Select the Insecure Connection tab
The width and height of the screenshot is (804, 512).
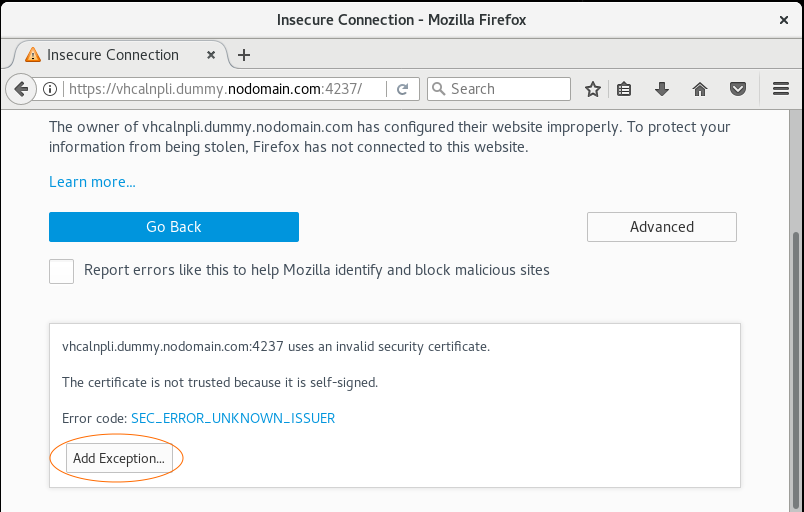tap(120, 55)
